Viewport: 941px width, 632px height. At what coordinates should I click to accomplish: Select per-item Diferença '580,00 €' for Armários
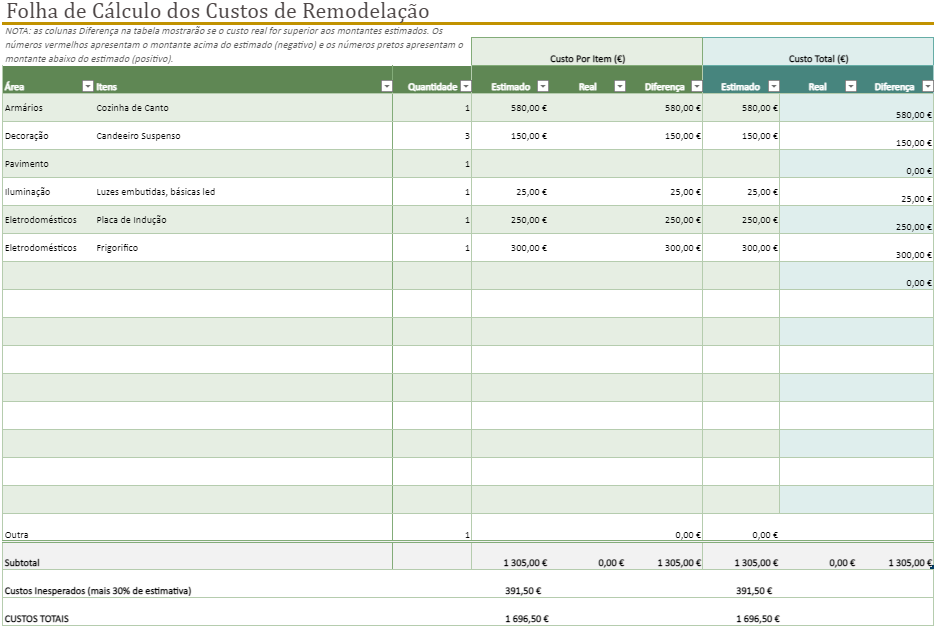point(683,108)
